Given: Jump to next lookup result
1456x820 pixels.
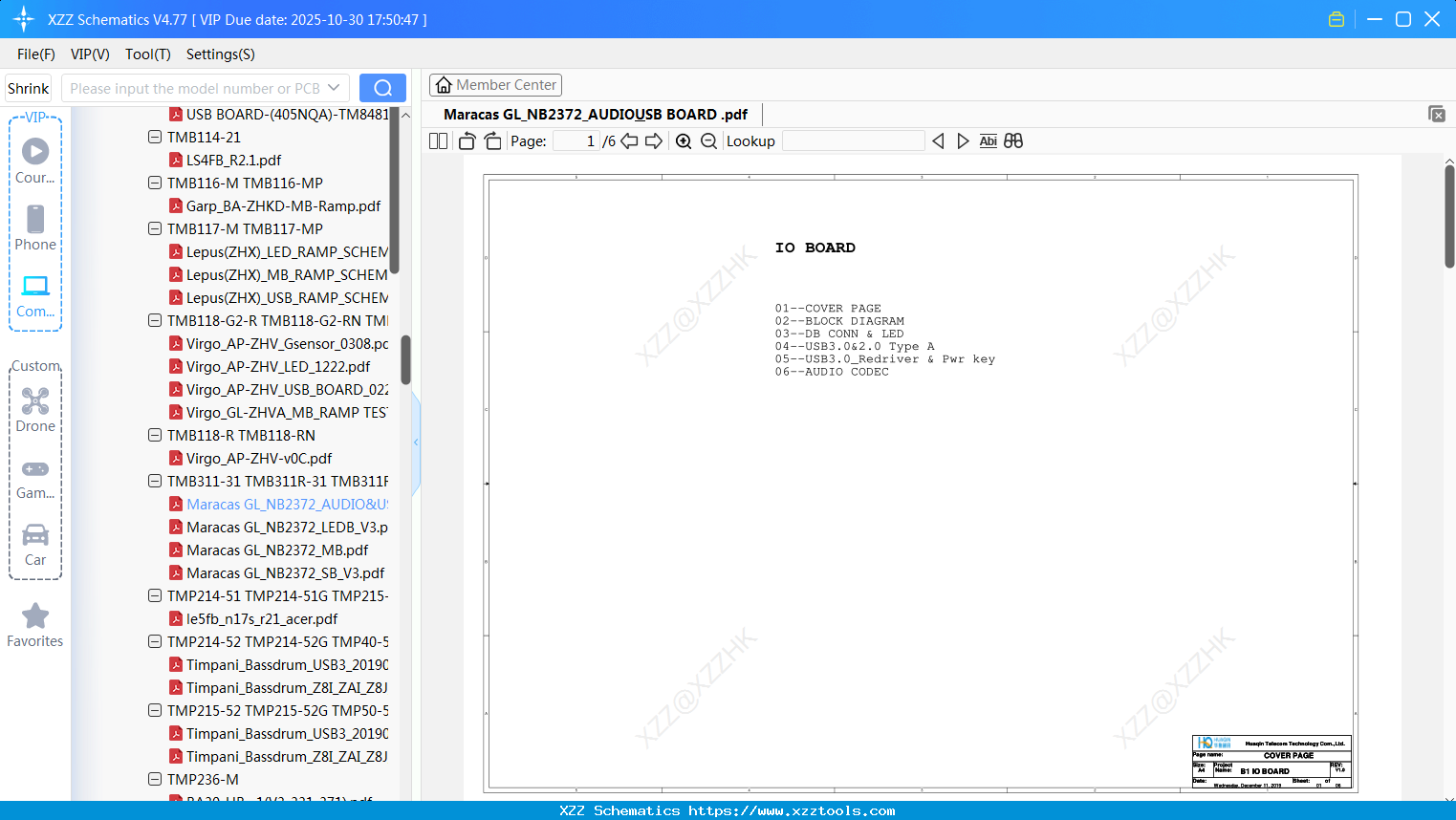Looking at the screenshot, I should (x=963, y=140).
